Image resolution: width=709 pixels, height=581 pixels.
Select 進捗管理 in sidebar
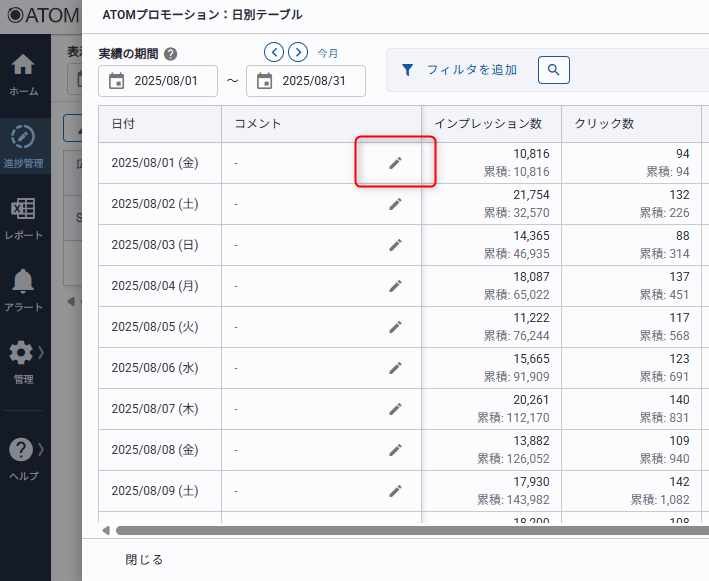23,147
